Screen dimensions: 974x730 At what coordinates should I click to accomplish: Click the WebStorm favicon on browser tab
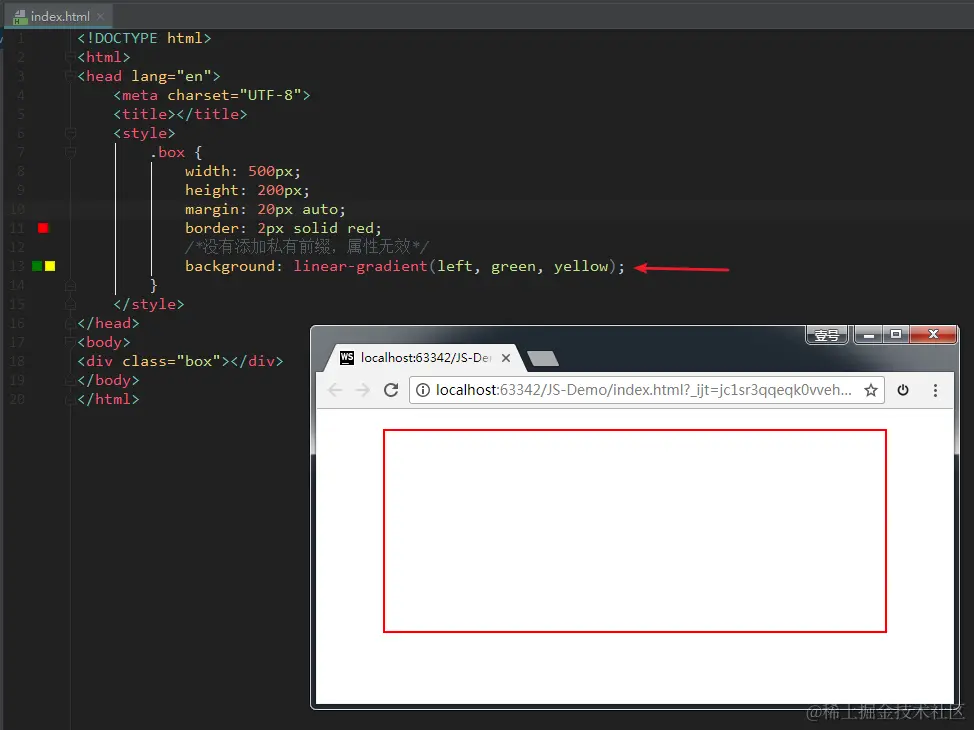click(347, 357)
